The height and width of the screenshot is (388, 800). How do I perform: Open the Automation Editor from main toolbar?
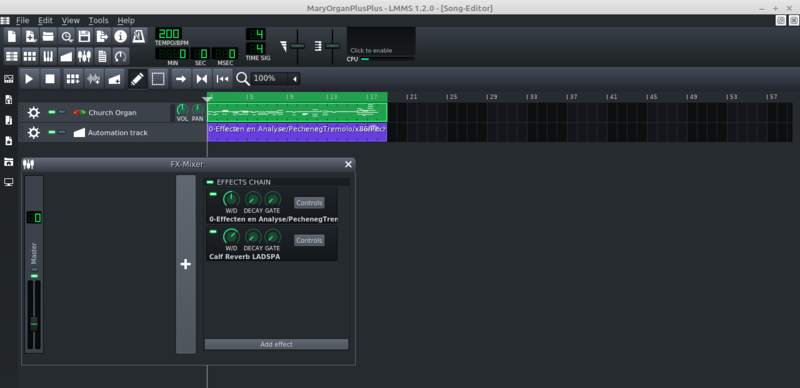coord(66,56)
